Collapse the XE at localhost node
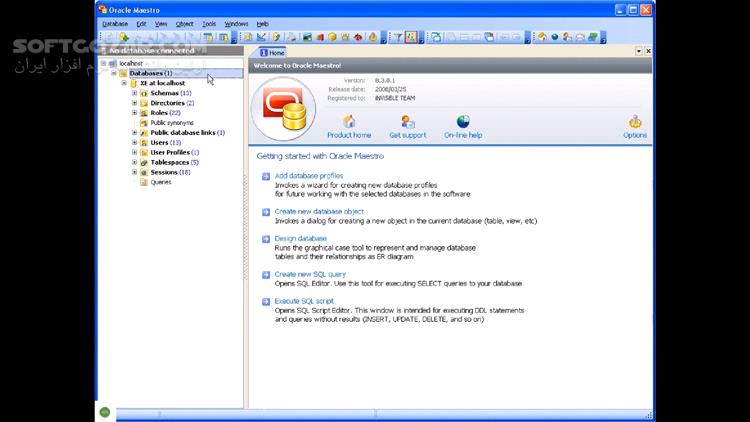The width and height of the screenshot is (750, 422). coord(124,83)
